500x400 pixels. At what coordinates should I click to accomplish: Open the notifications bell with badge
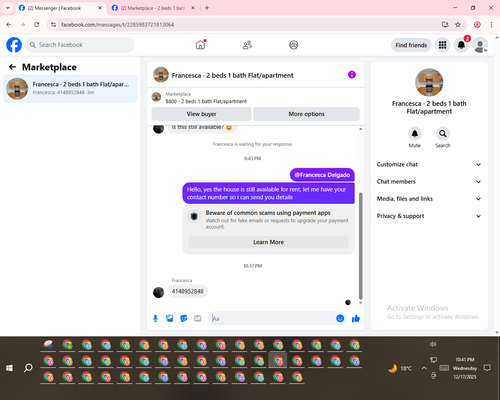click(461, 45)
